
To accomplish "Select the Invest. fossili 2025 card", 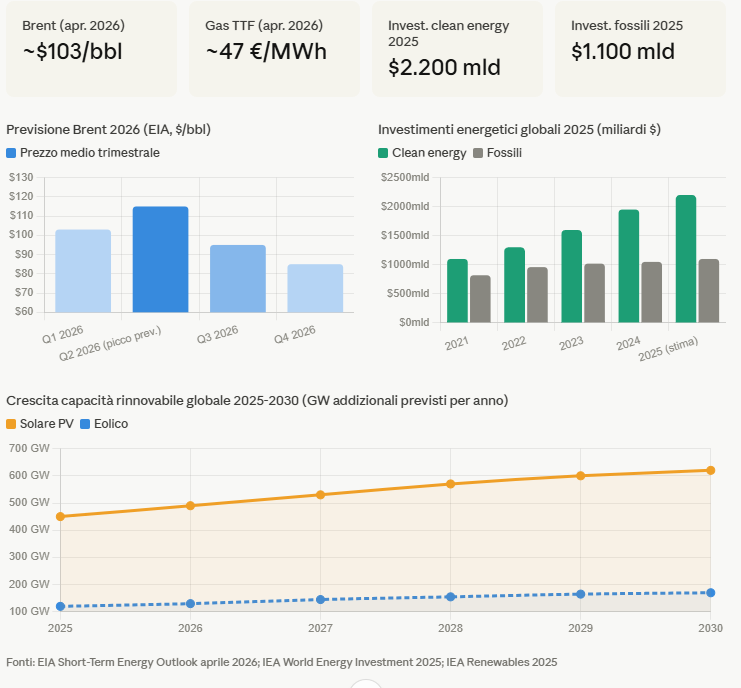I will point(639,49).
